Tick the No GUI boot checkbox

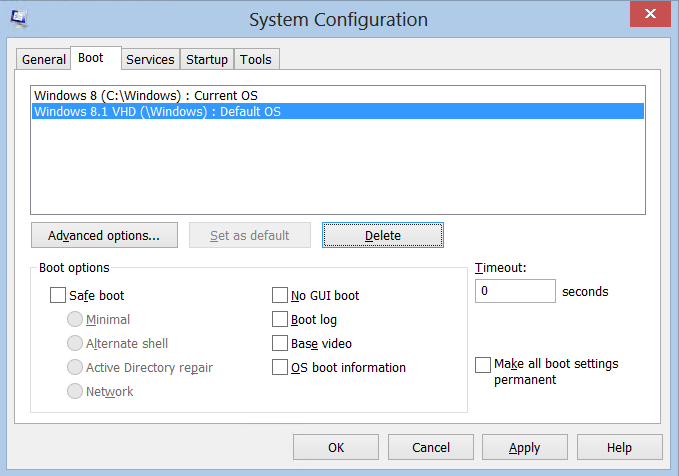[280, 295]
